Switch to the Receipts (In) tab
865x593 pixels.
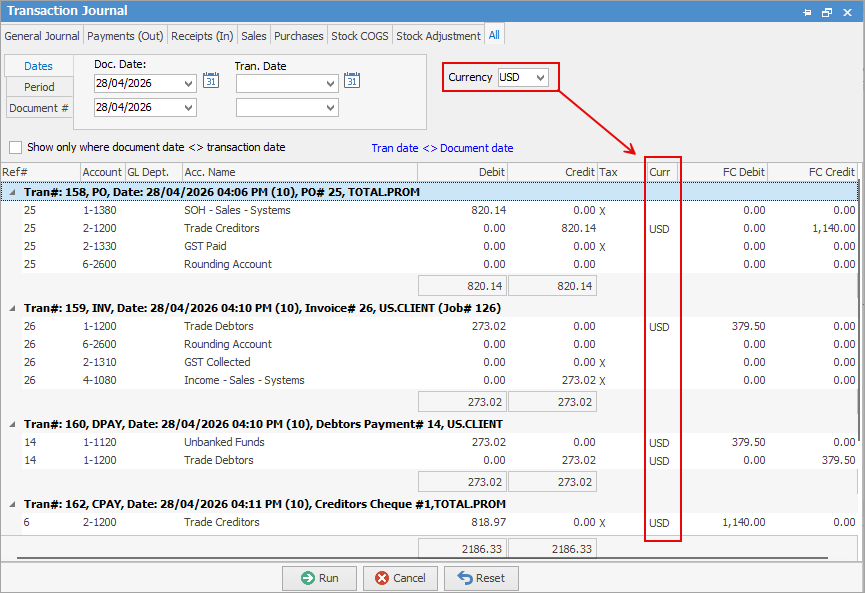202,36
